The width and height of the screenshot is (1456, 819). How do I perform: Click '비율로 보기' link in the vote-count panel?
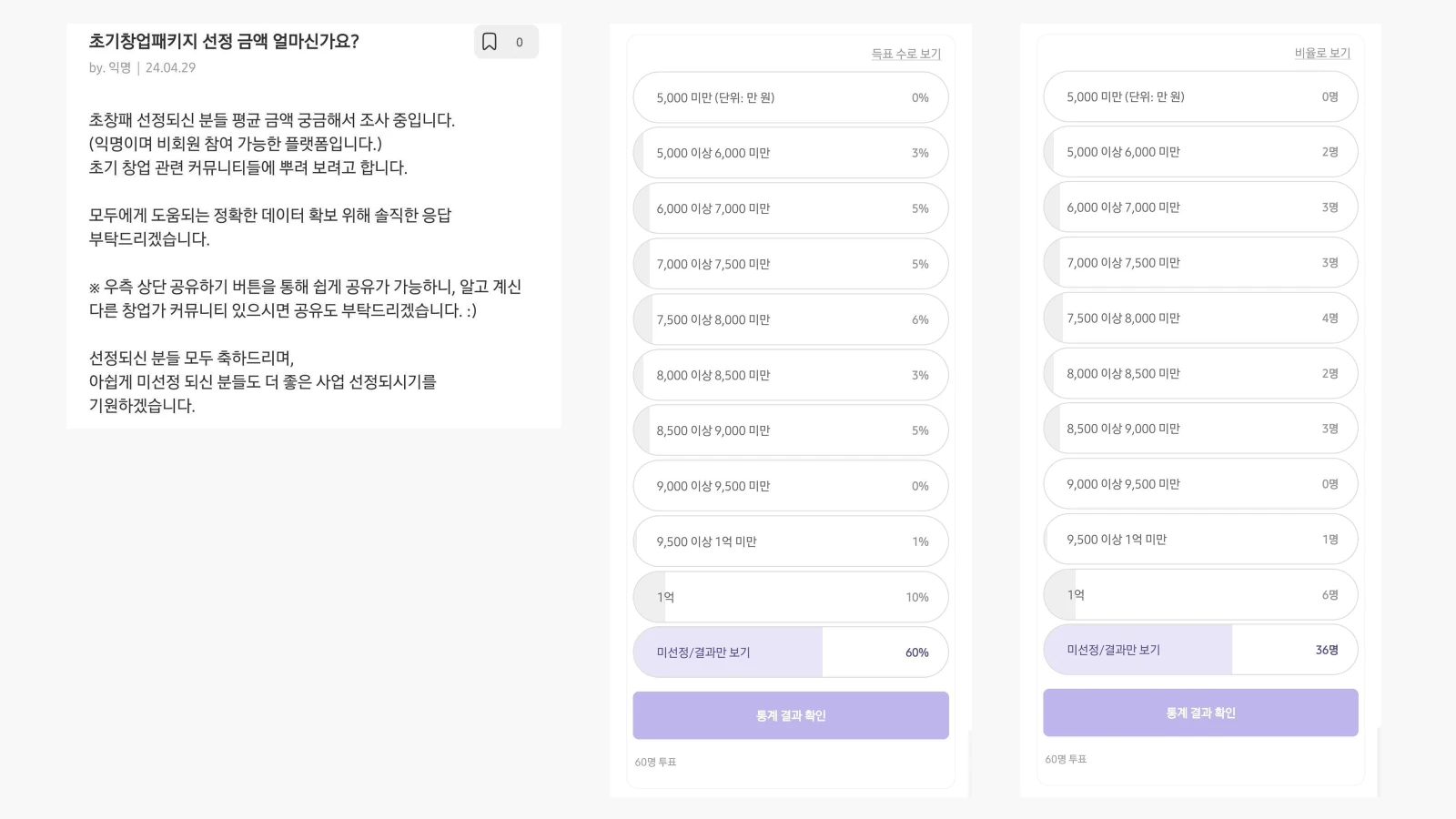[x=1322, y=53]
